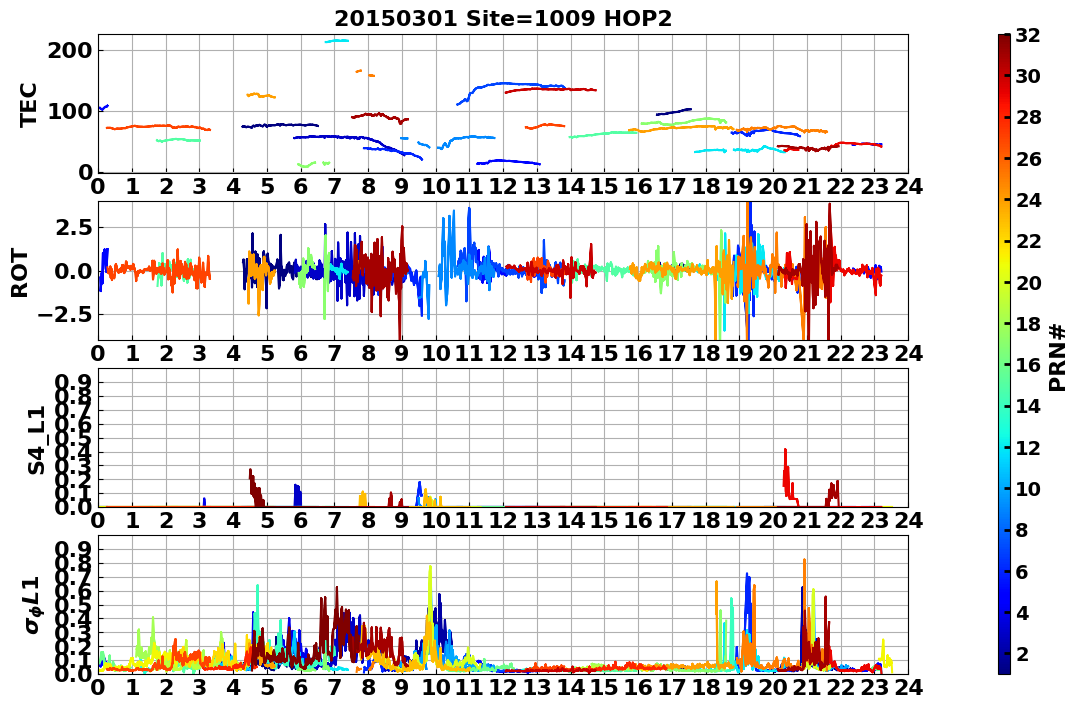Click the colorbar tick label 32
This screenshot has width=1077, height=709.
point(1028,35)
